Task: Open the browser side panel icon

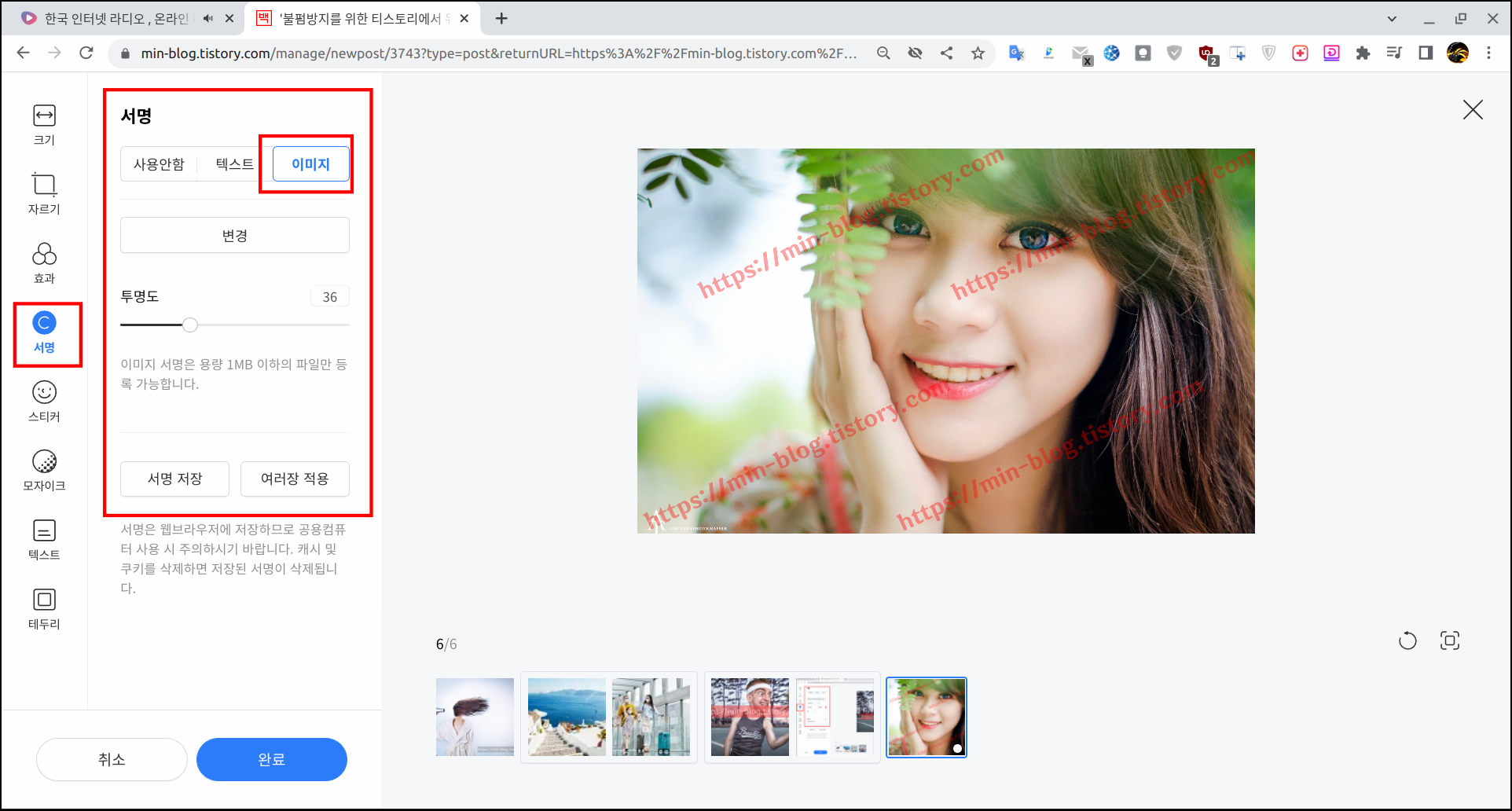Action: pyautogui.click(x=1426, y=53)
